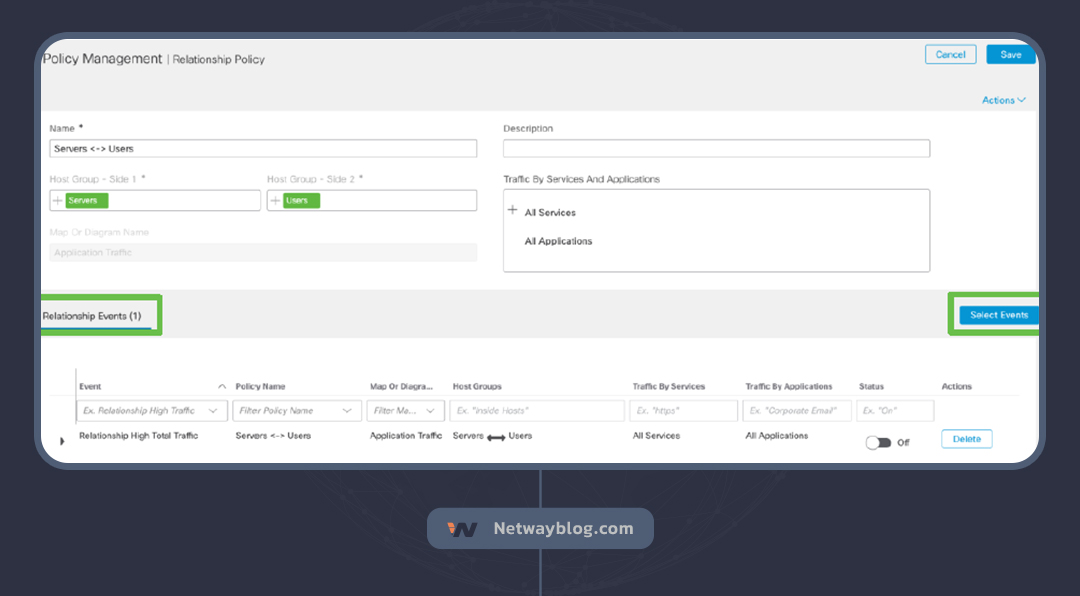This screenshot has width=1080, height=596.
Task: Click into the Description text field
Action: pos(716,149)
